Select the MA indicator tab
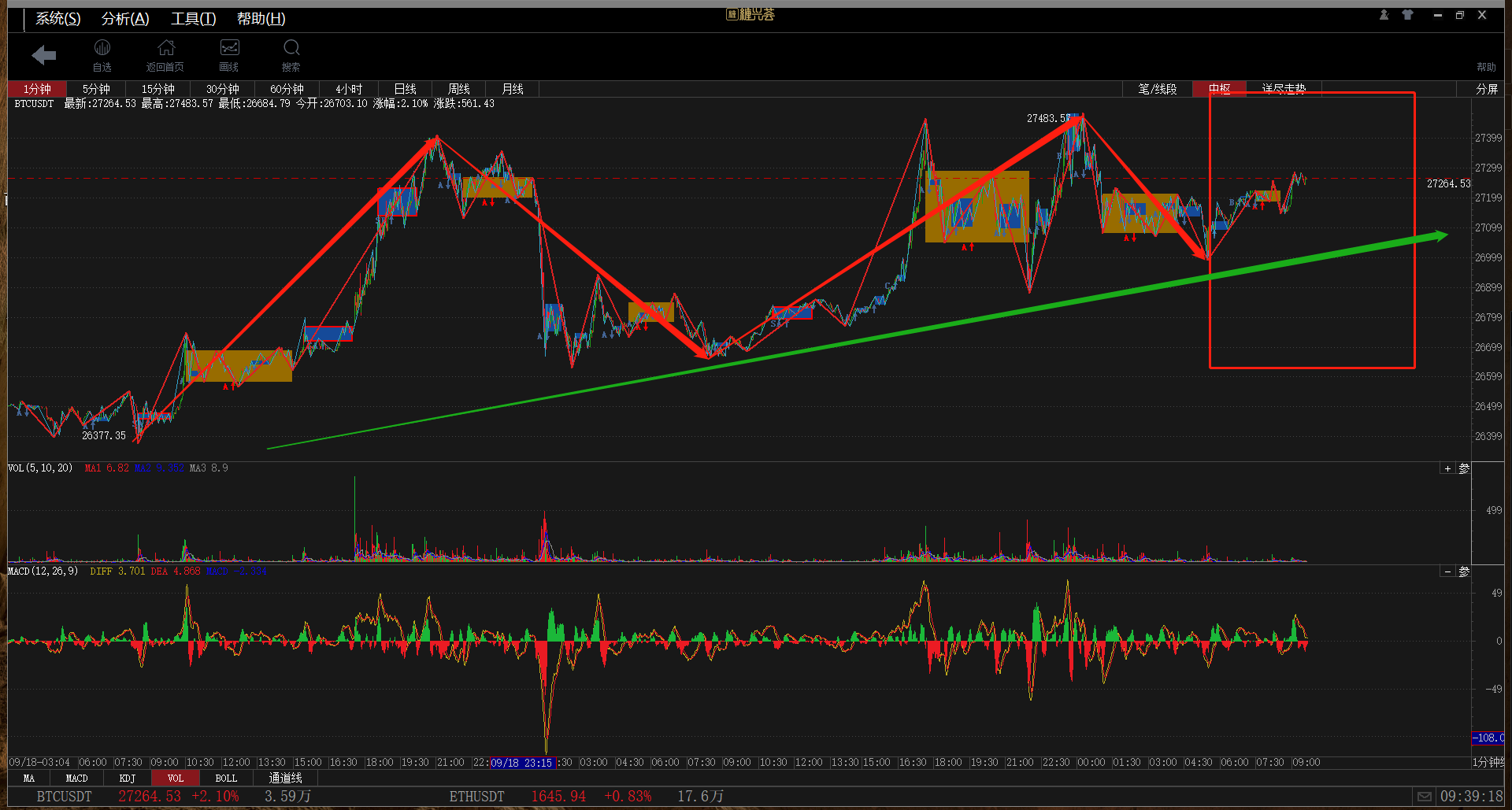This screenshot has width=1512, height=810. pyautogui.click(x=29, y=778)
